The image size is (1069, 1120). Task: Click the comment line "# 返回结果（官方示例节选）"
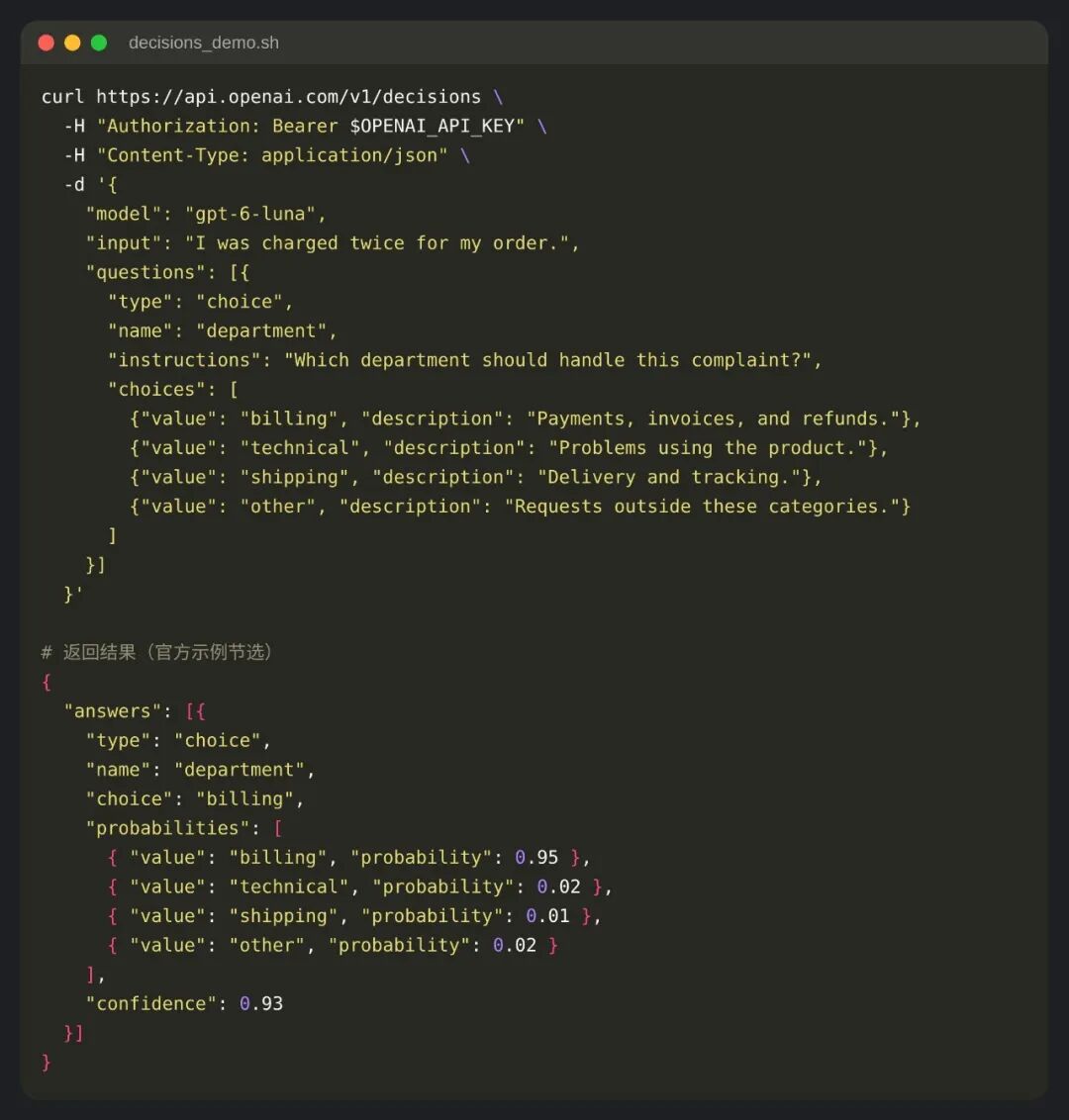pyautogui.click(x=156, y=652)
